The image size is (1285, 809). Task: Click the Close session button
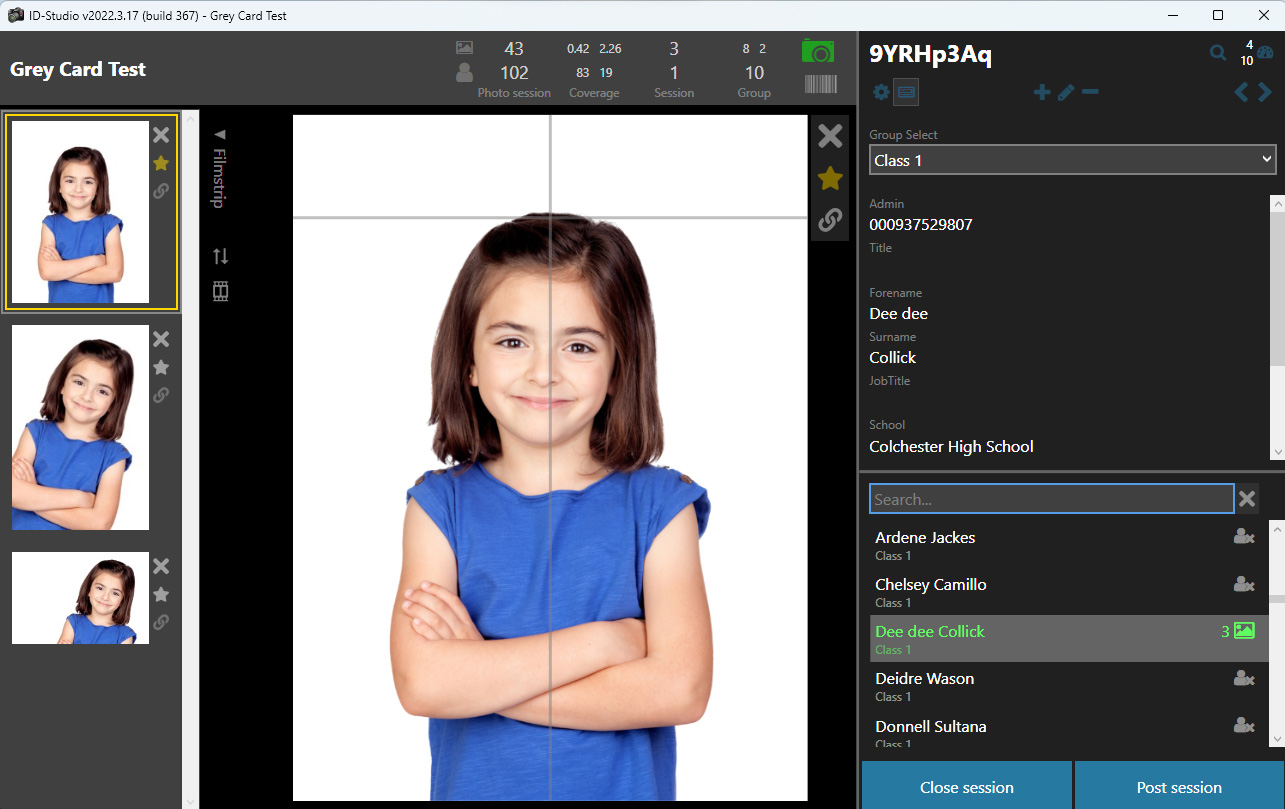click(x=966, y=787)
